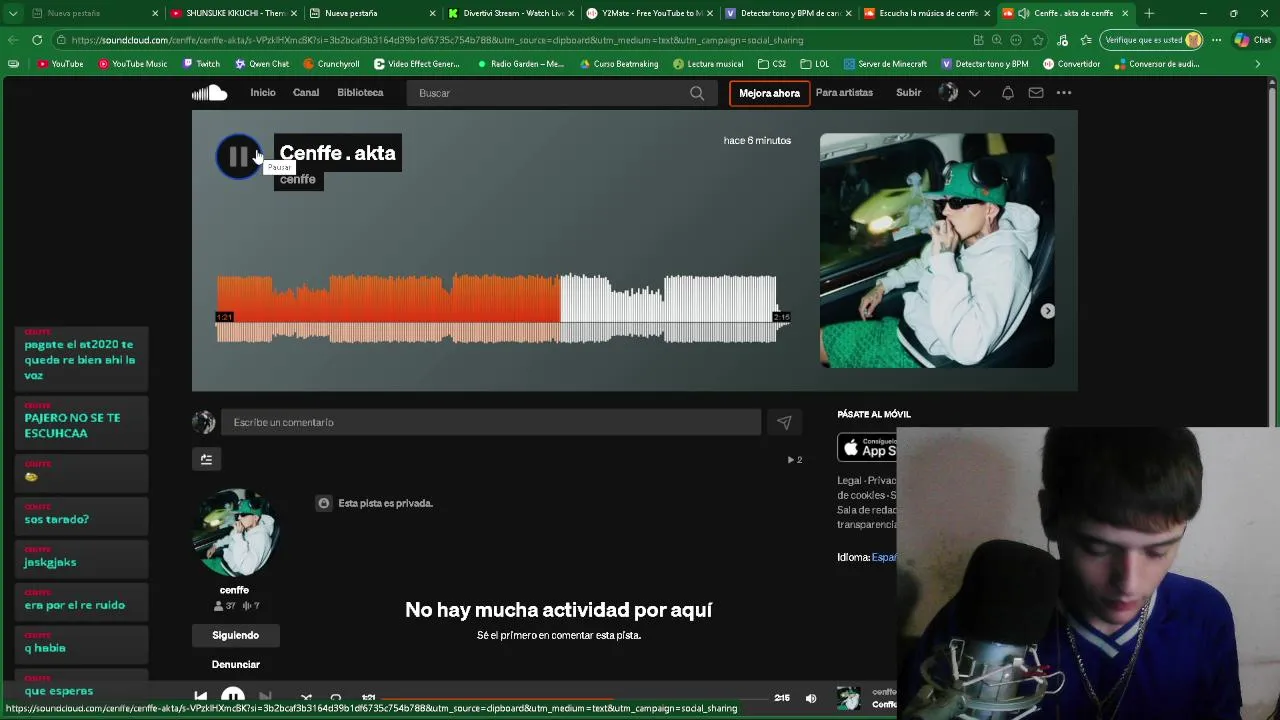
Task: Open the Server de Minecraft bookmark
Action: coord(885,64)
